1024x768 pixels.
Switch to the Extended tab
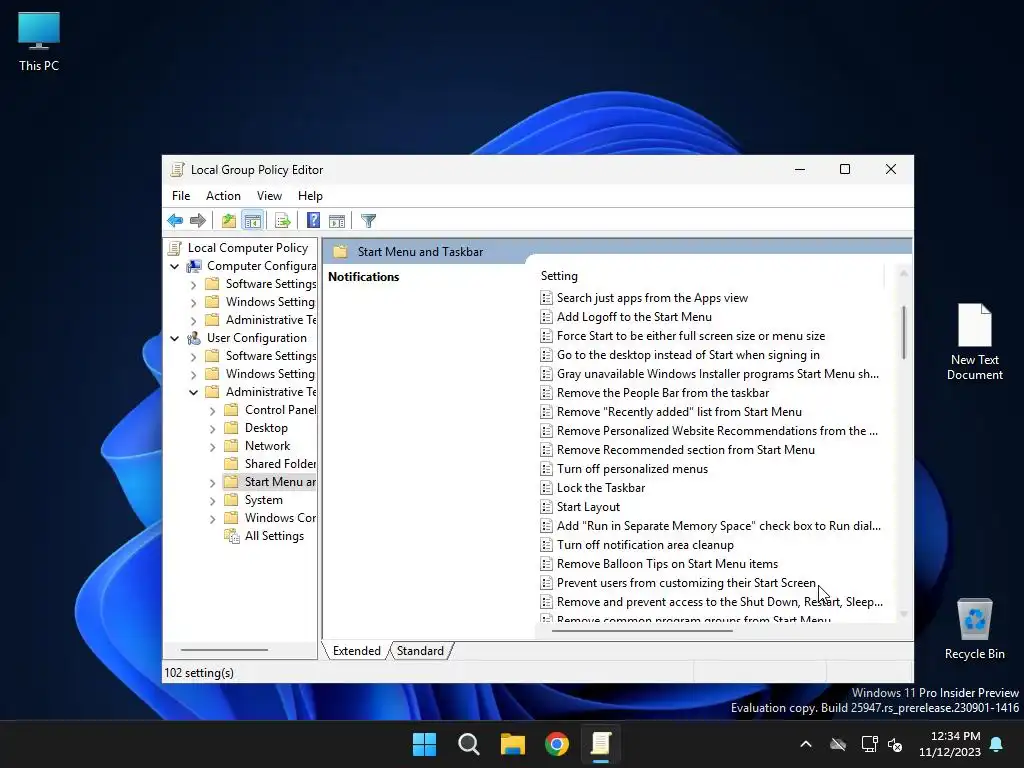click(357, 651)
